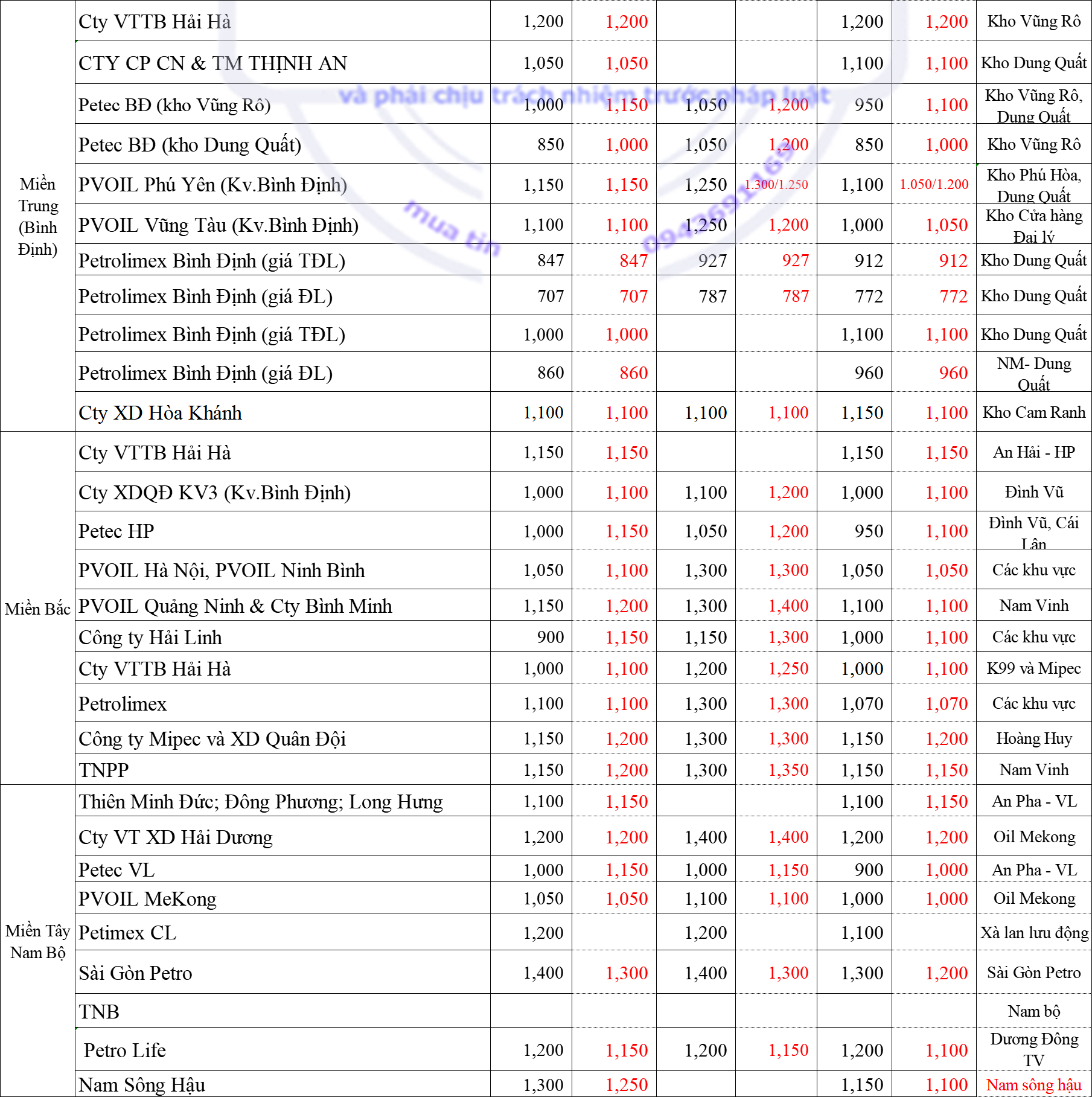Click the red 1,250 in Cty VTTB Hải Hà K99 row
The height and width of the screenshot is (1097, 1092).
[x=788, y=668]
